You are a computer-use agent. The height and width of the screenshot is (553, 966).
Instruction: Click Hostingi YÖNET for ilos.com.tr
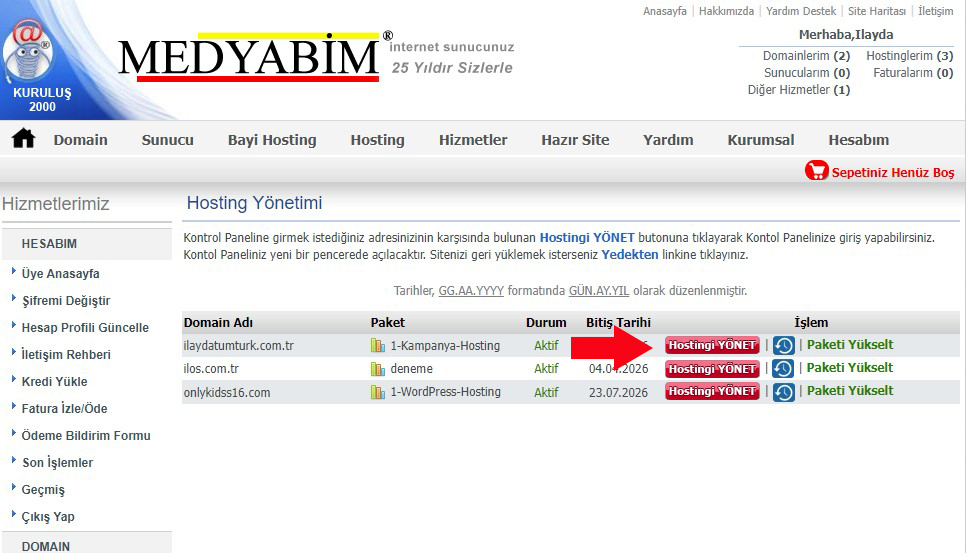712,368
